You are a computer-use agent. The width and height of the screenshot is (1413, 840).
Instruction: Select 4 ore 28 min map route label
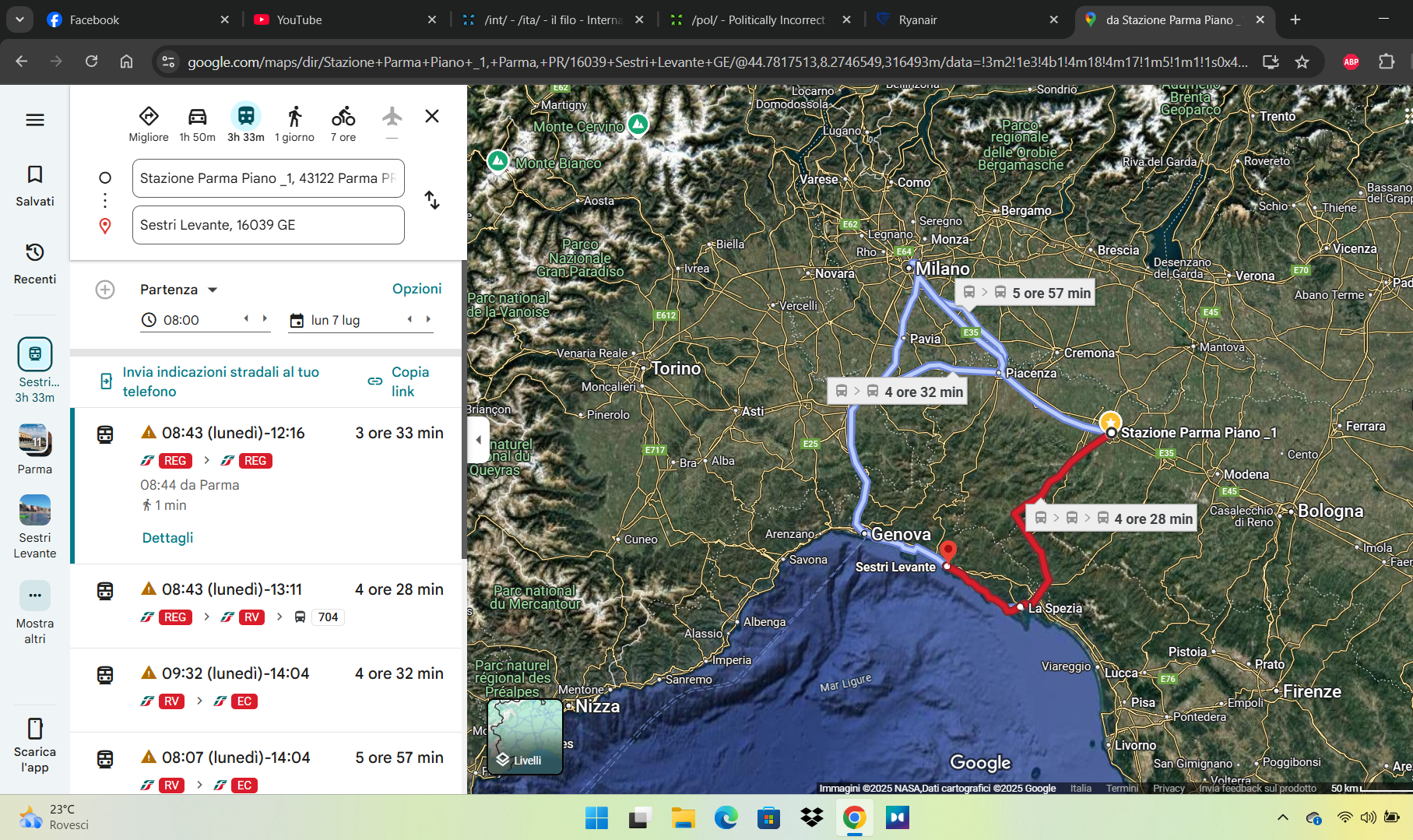click(x=1112, y=518)
